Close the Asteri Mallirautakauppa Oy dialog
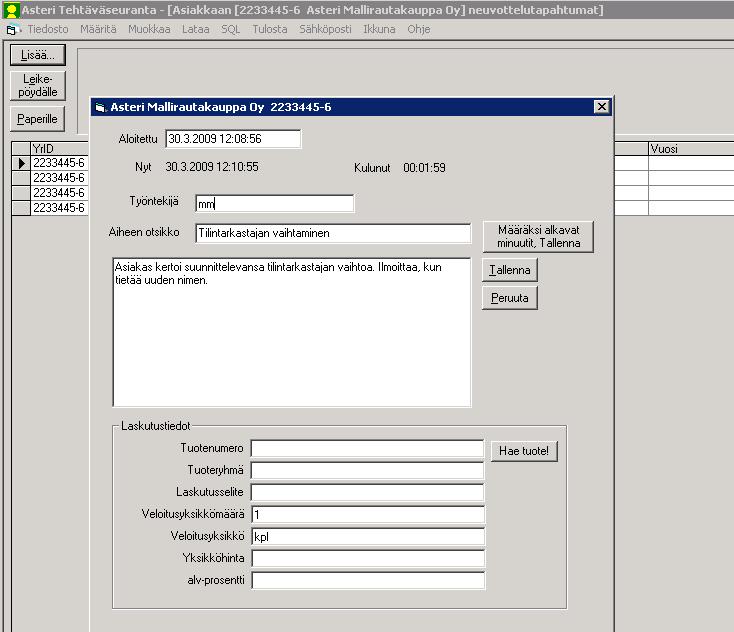Screen dimensions: 734x632 [x=602, y=107]
